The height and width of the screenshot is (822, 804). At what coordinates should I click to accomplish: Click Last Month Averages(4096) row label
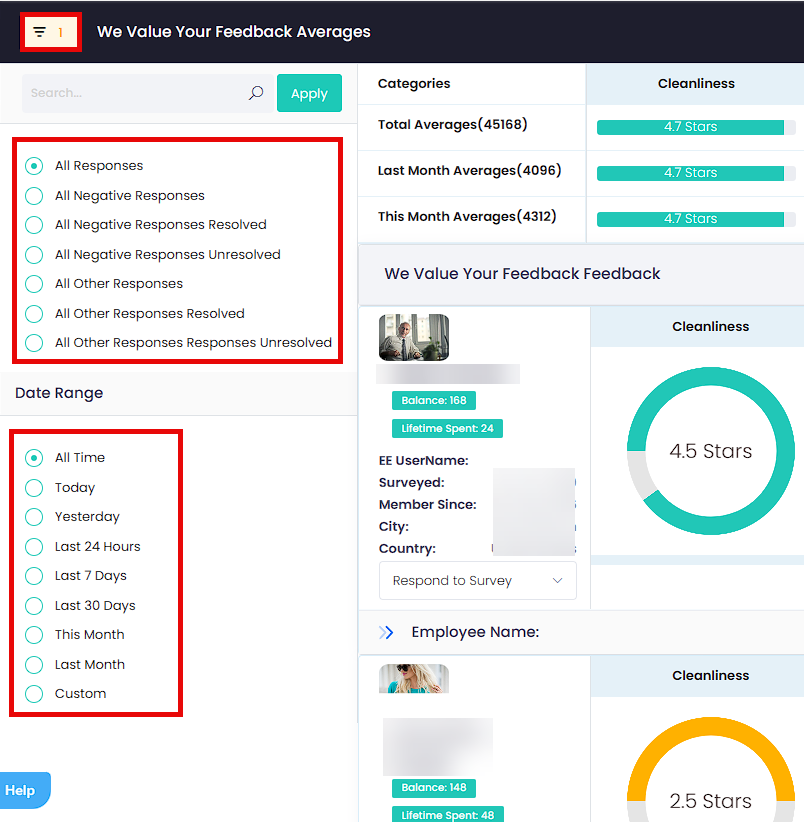[469, 170]
